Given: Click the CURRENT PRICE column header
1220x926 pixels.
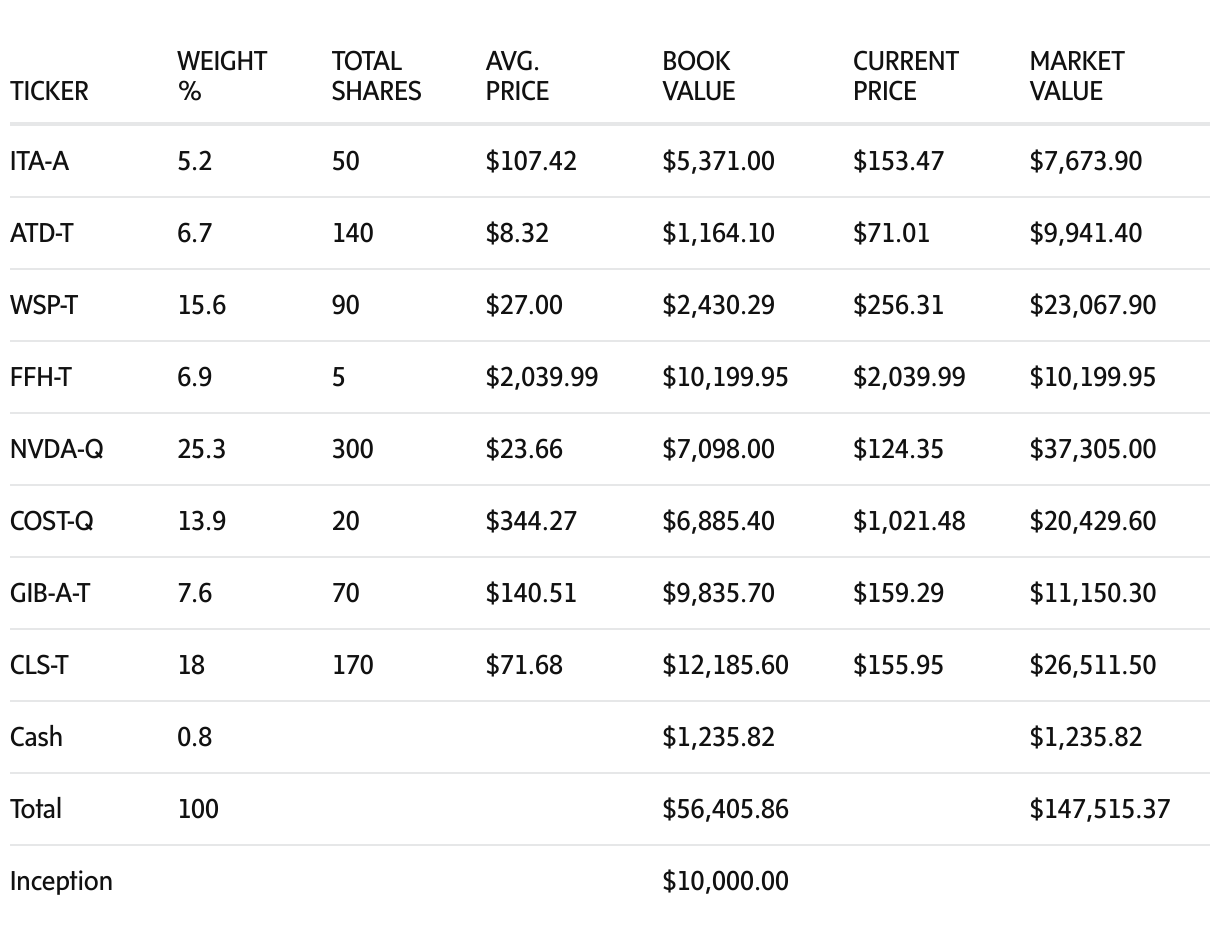Looking at the screenshot, I should click(x=905, y=76).
